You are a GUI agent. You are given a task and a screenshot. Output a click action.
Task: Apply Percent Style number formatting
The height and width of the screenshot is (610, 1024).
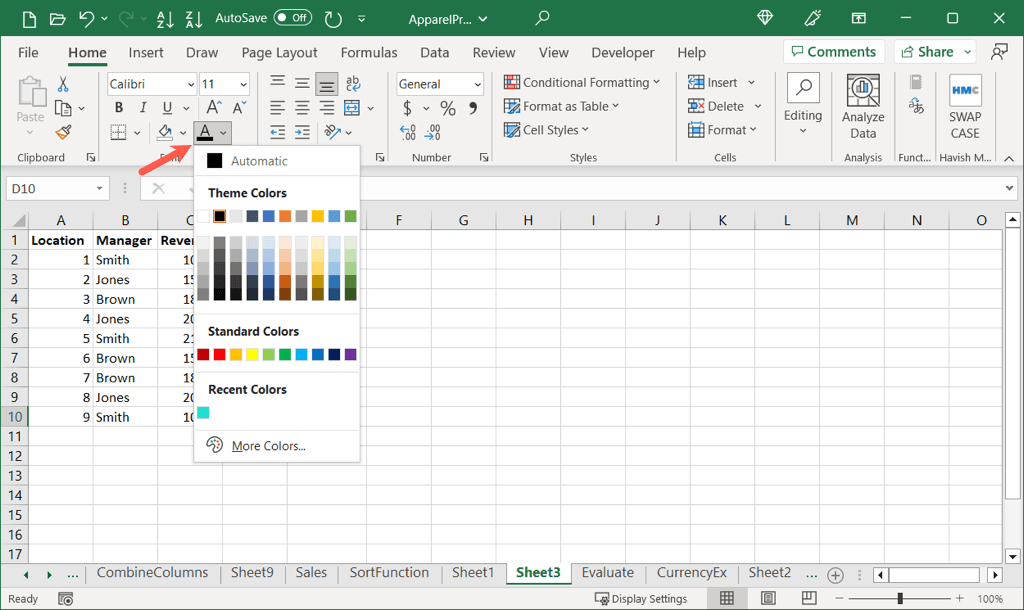point(446,107)
